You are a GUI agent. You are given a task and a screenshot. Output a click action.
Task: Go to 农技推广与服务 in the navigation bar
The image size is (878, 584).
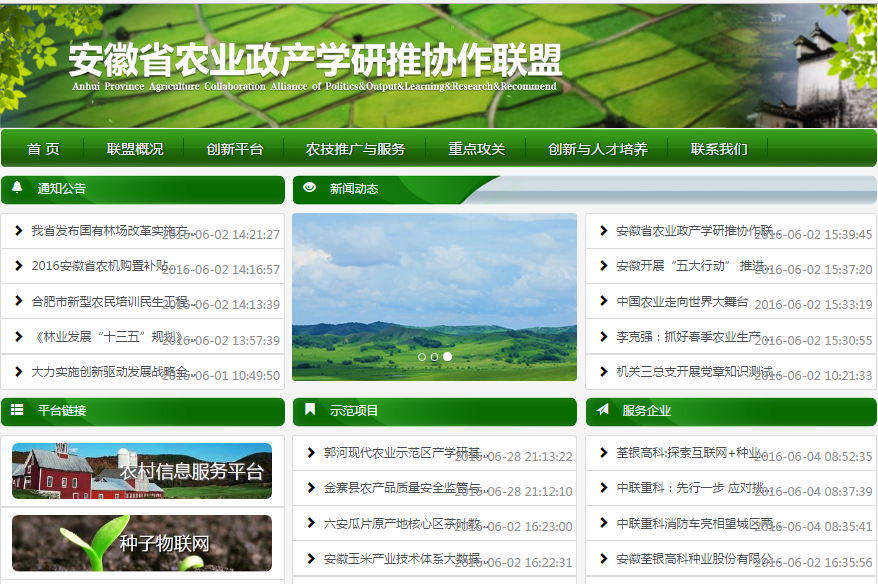click(x=355, y=149)
